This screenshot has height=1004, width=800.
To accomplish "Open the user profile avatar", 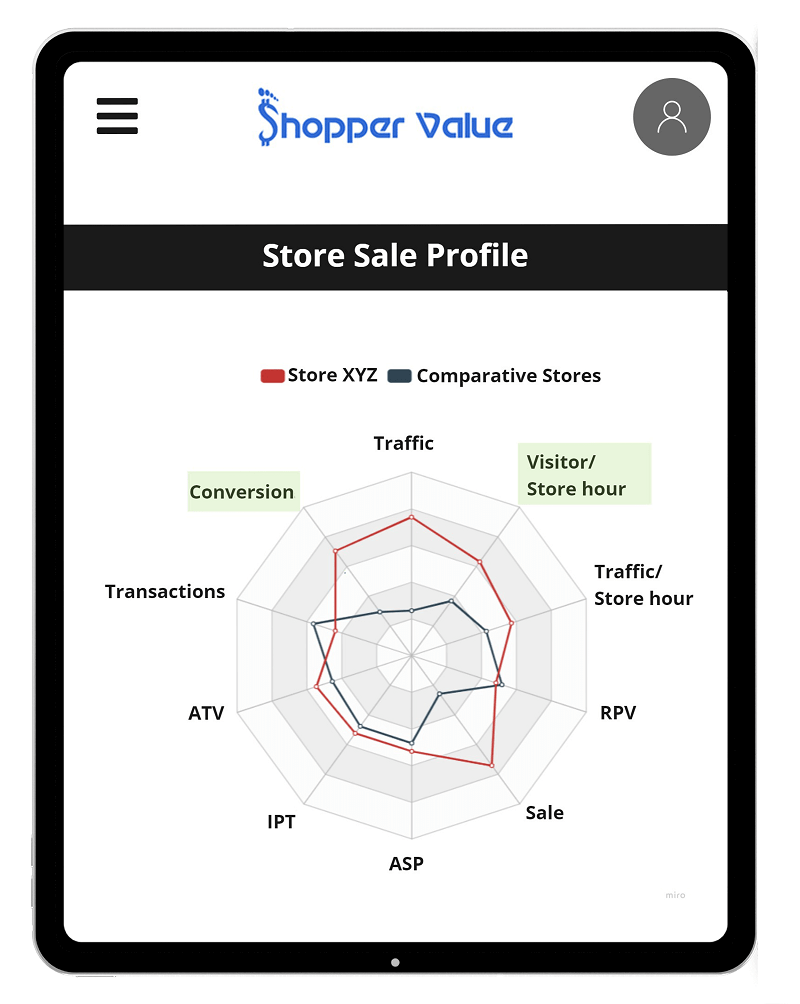I will pyautogui.click(x=671, y=117).
